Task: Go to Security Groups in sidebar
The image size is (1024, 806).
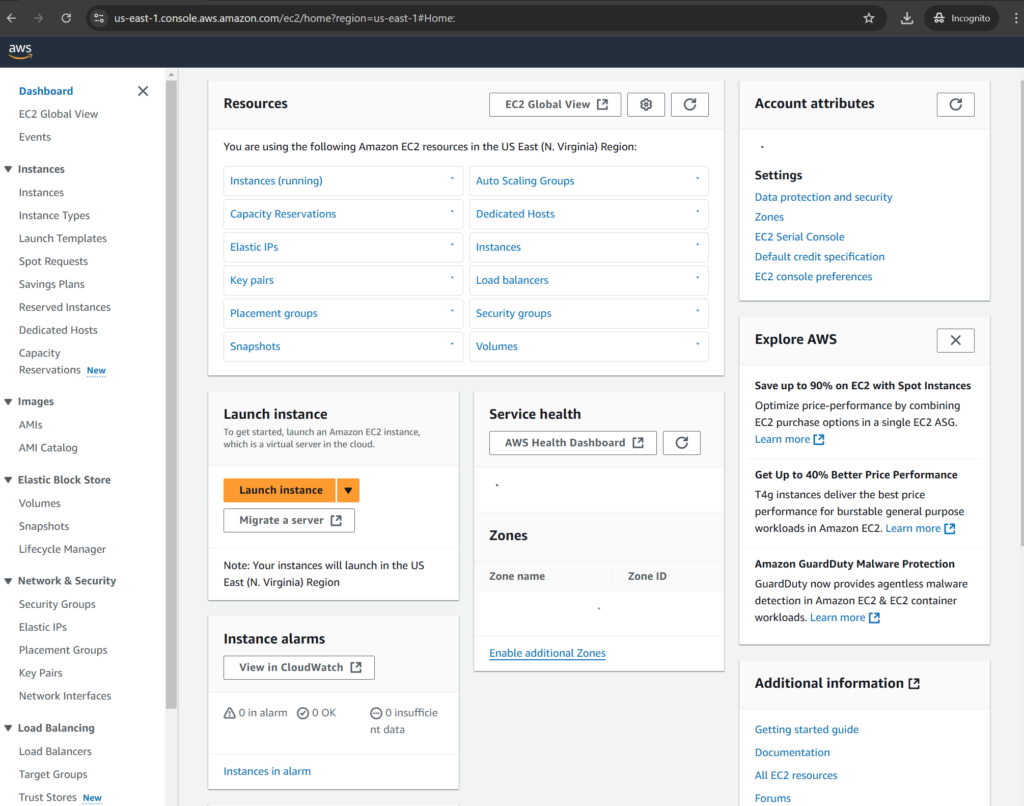Action: 57,604
